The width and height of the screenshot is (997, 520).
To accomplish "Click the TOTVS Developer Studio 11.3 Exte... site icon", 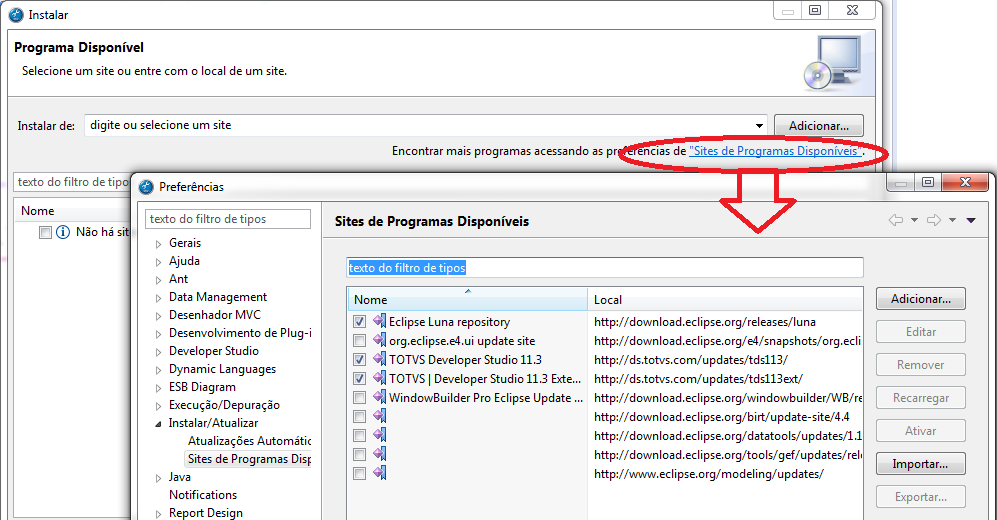I will (380, 378).
